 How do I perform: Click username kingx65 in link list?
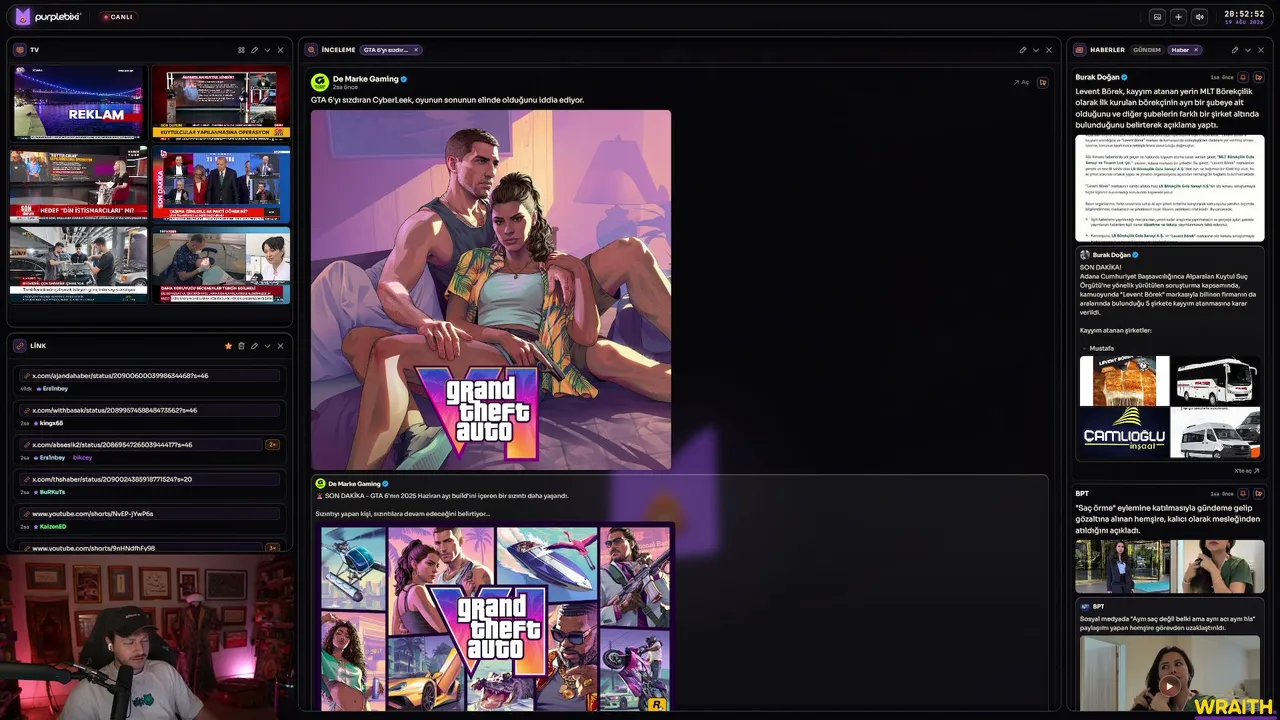coord(51,423)
